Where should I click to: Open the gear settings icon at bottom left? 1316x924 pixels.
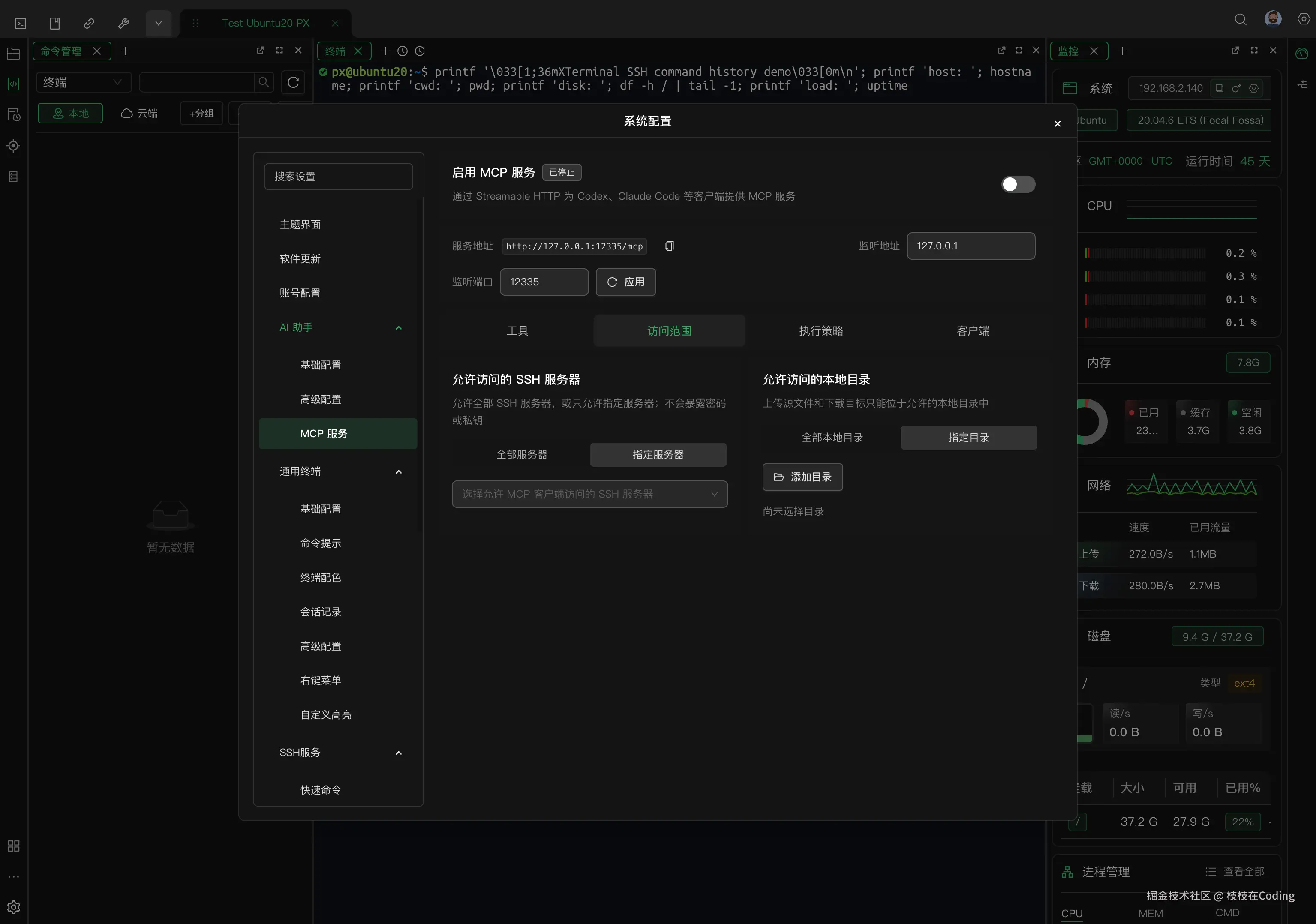(x=13, y=907)
